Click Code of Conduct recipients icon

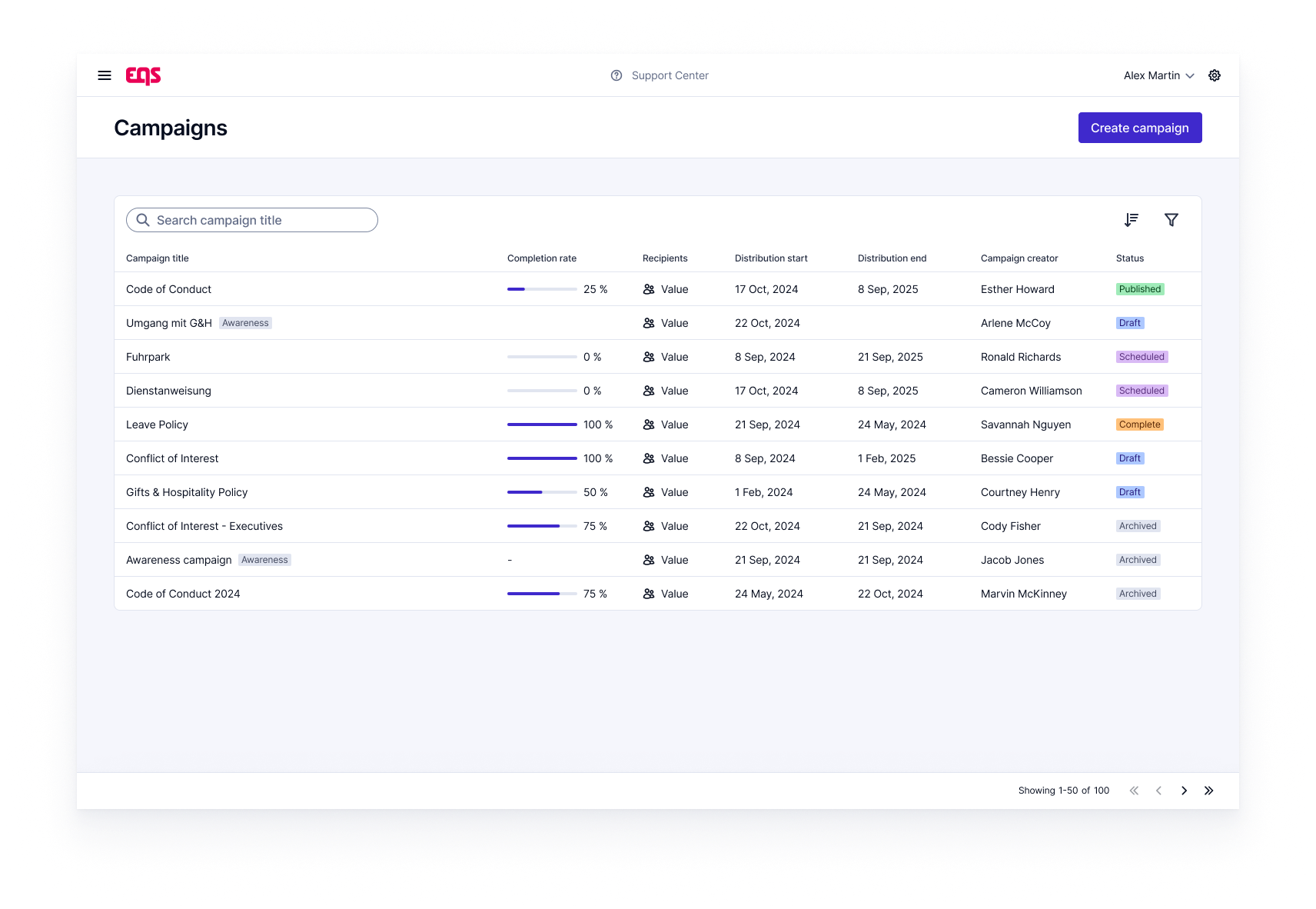point(649,289)
